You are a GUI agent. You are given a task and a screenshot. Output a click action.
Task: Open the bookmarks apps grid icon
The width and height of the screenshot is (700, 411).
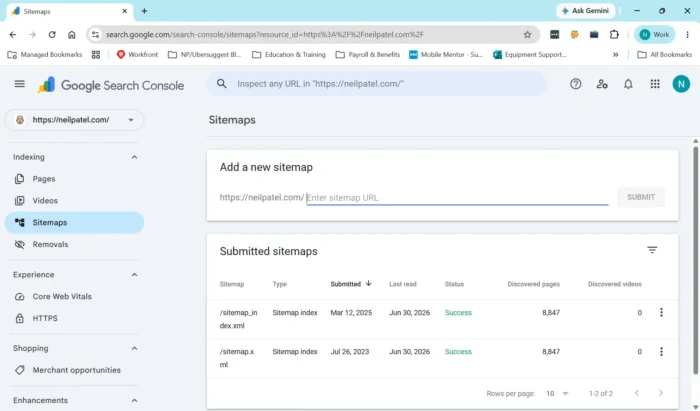pos(96,54)
